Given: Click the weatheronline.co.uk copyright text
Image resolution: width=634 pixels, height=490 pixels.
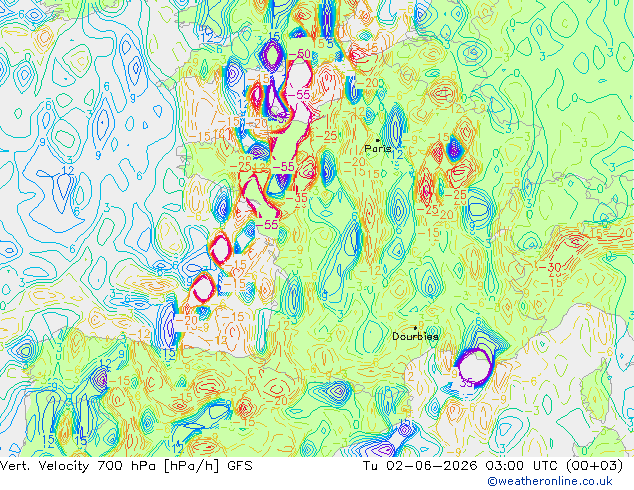Looking at the screenshot, I should coord(550,481).
